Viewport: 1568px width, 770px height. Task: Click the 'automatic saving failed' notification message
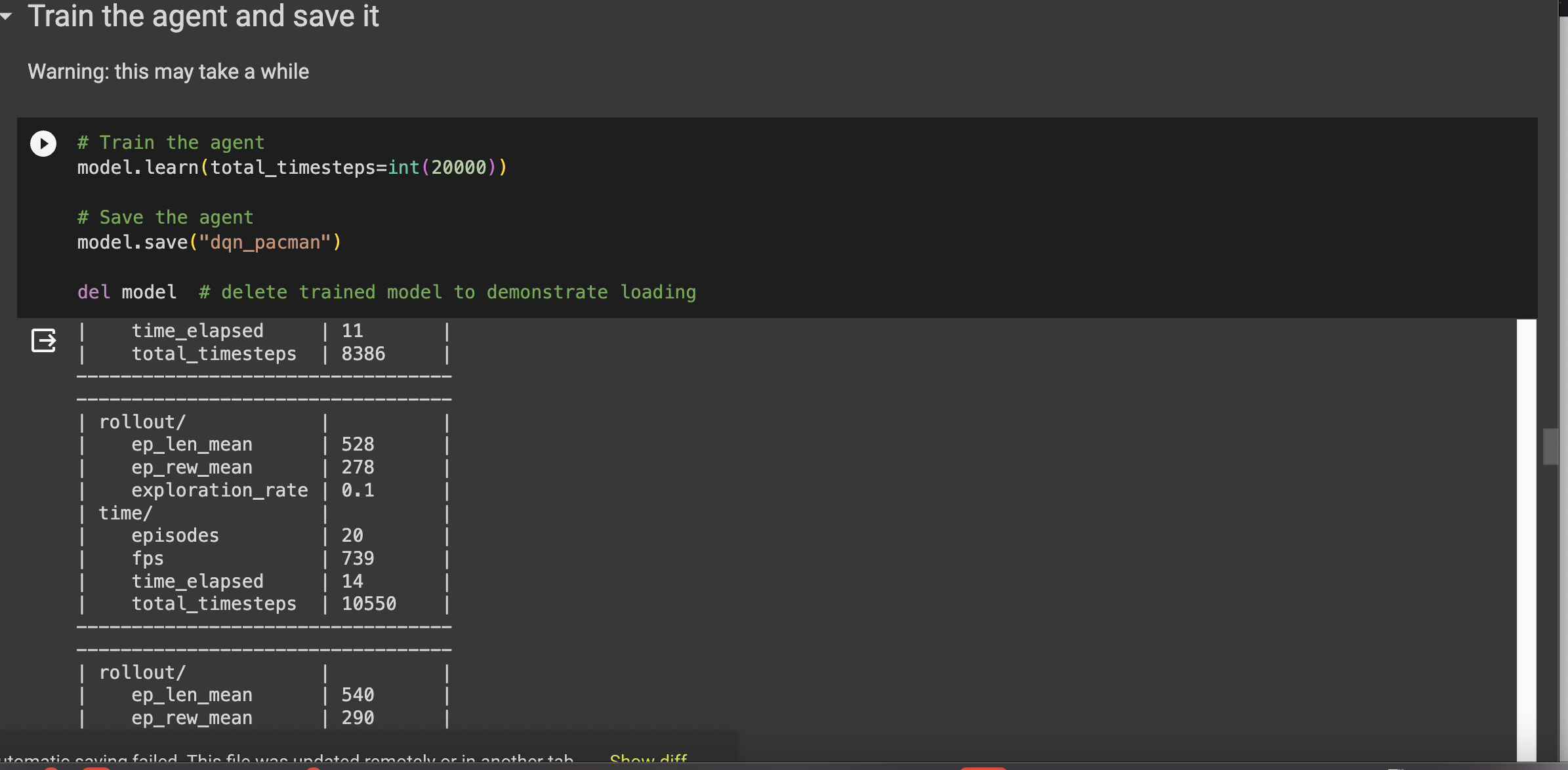click(289, 760)
